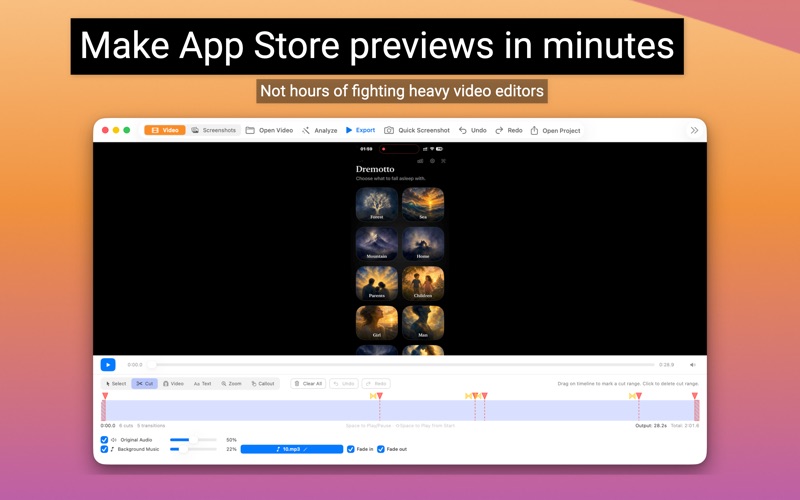Switch to the Video tab
Image resolution: width=800 pixels, height=500 pixels.
point(165,130)
